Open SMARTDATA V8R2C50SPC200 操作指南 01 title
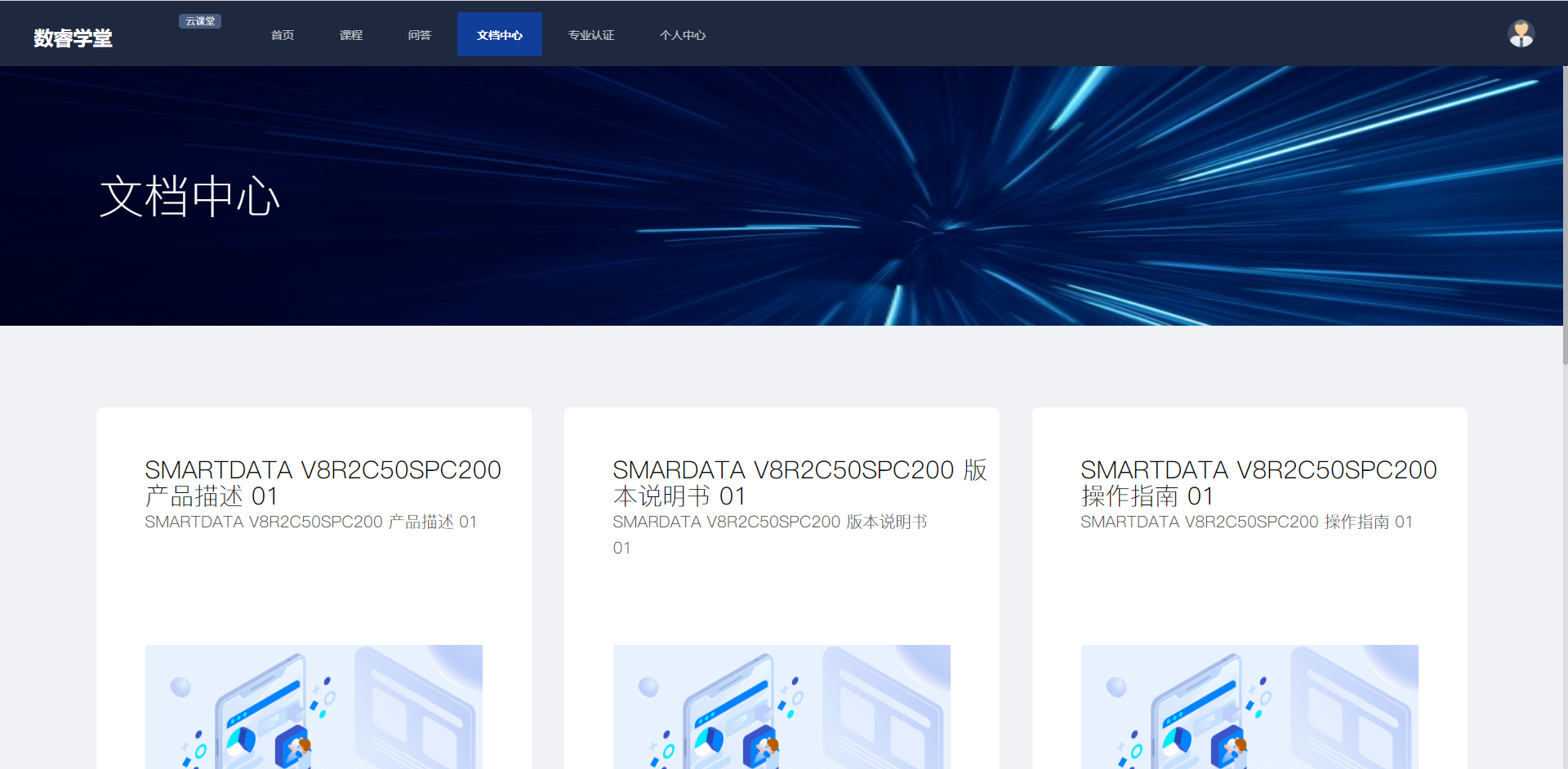Screen dimensions: 1568x769 pos(1258,482)
